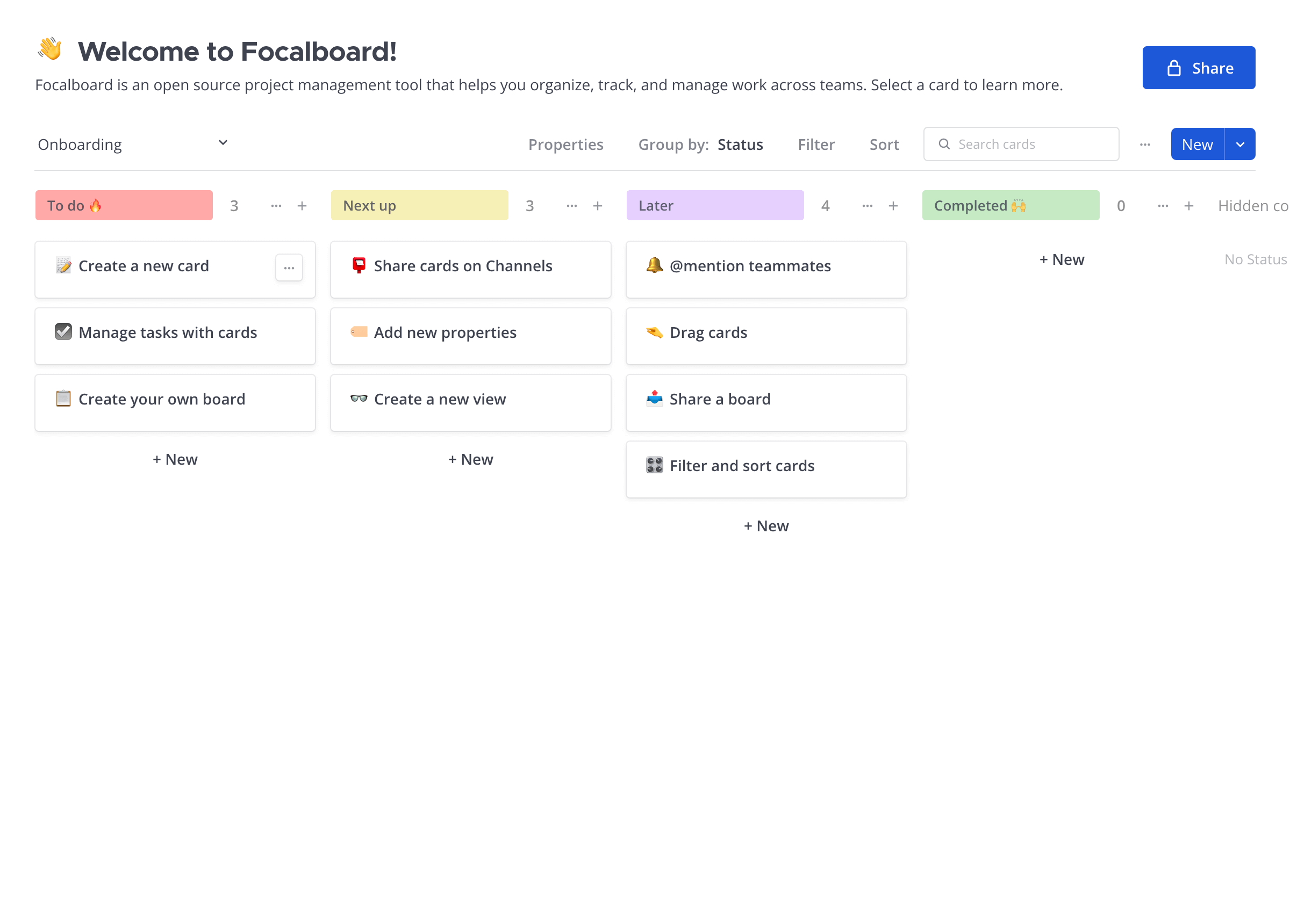Click the pin icon on Share cards on Channels
Screen dimensions: 1290x924
point(358,265)
